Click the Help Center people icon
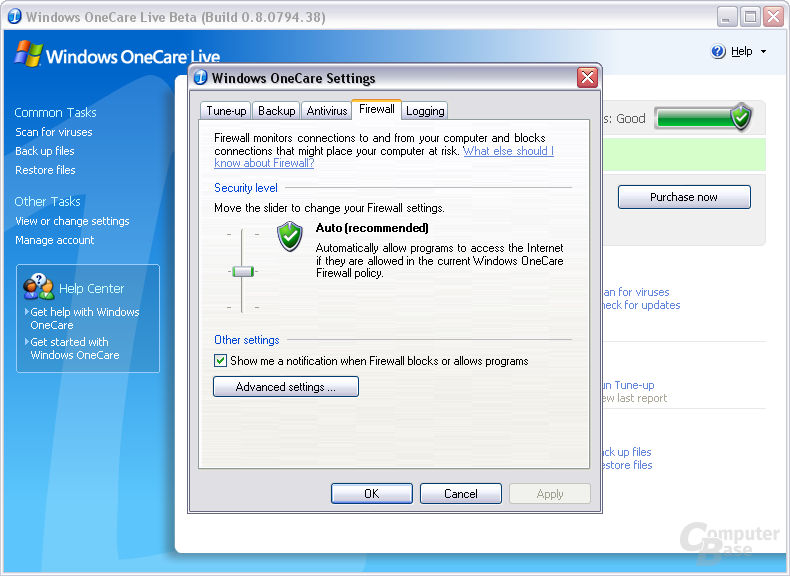Screen dimensions: 790x576 pos(38,287)
